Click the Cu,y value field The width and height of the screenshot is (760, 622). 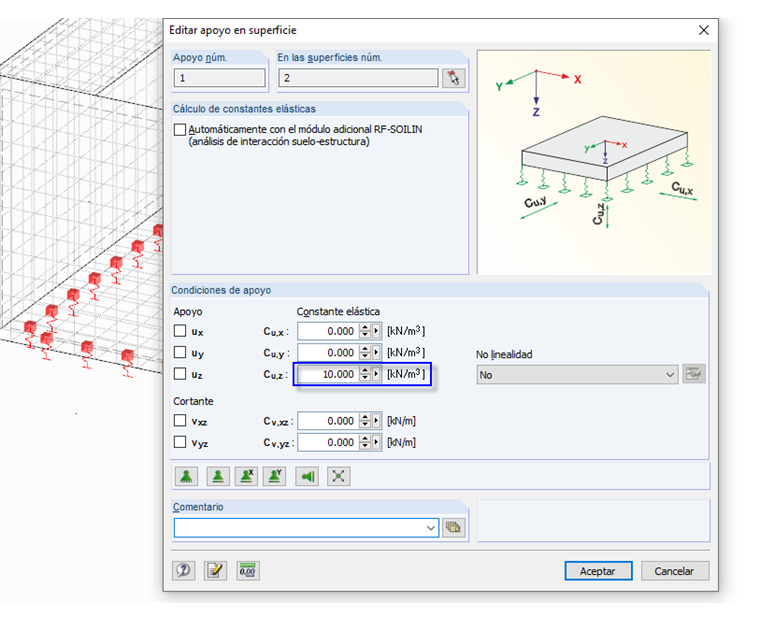(329, 352)
